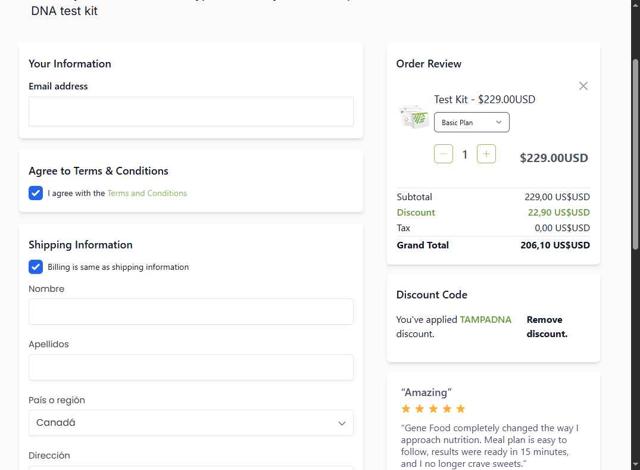Click the Dirección field label
This screenshot has width=640, height=470.
pyautogui.click(x=49, y=455)
